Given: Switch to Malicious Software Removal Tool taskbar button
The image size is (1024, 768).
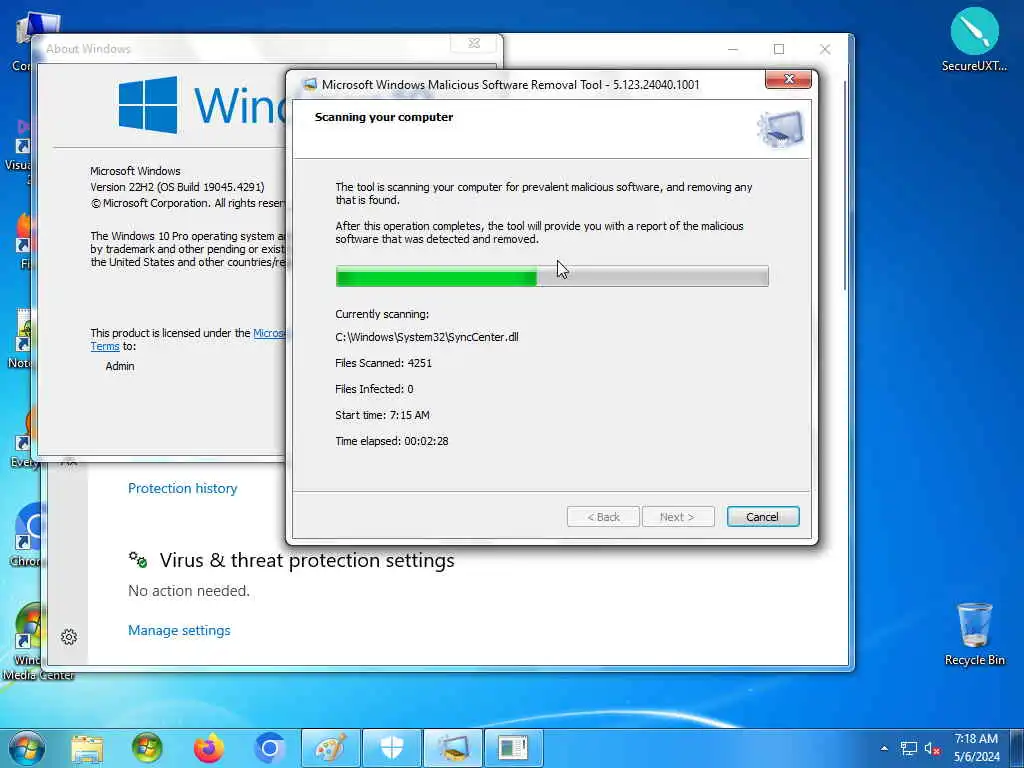Looking at the screenshot, I should tap(453, 748).
